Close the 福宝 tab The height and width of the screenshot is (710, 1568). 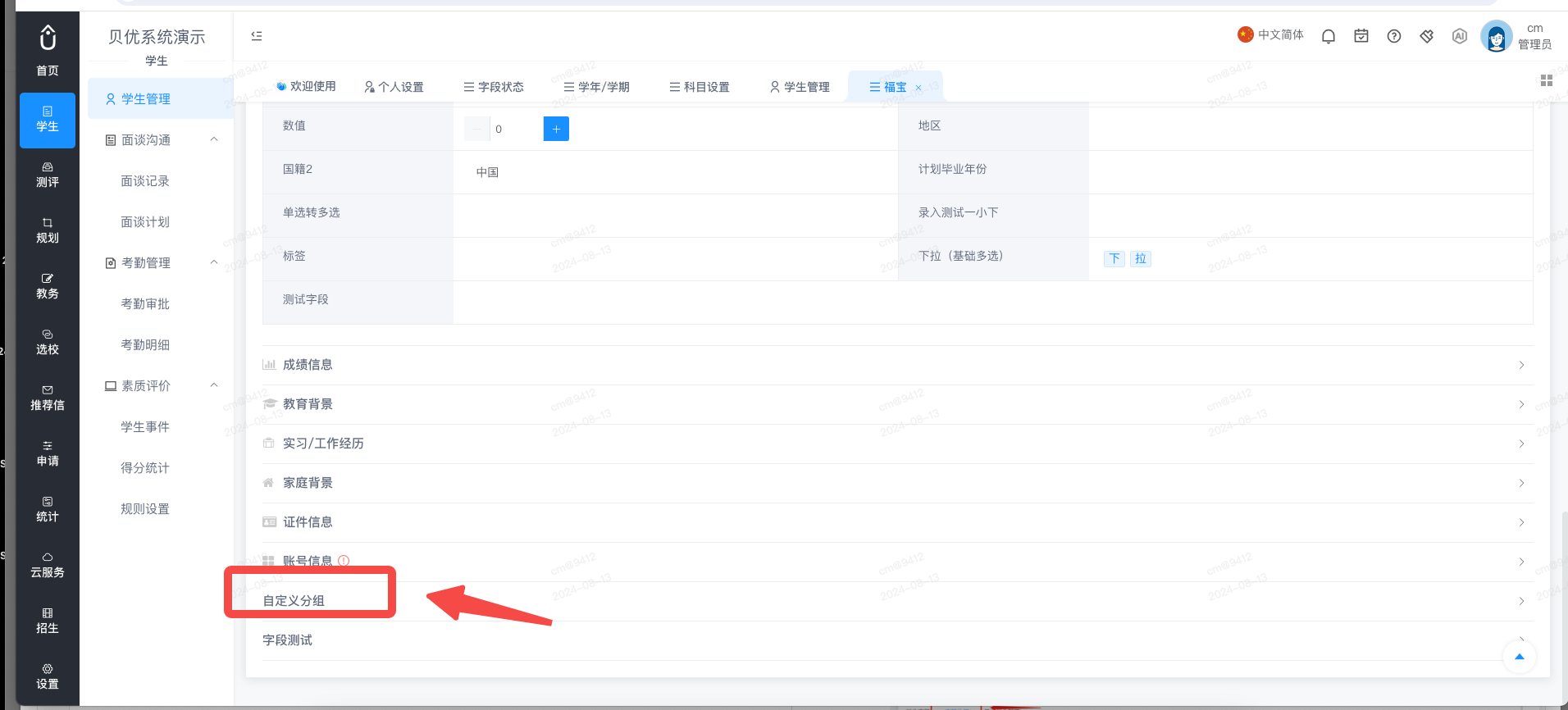coord(918,88)
